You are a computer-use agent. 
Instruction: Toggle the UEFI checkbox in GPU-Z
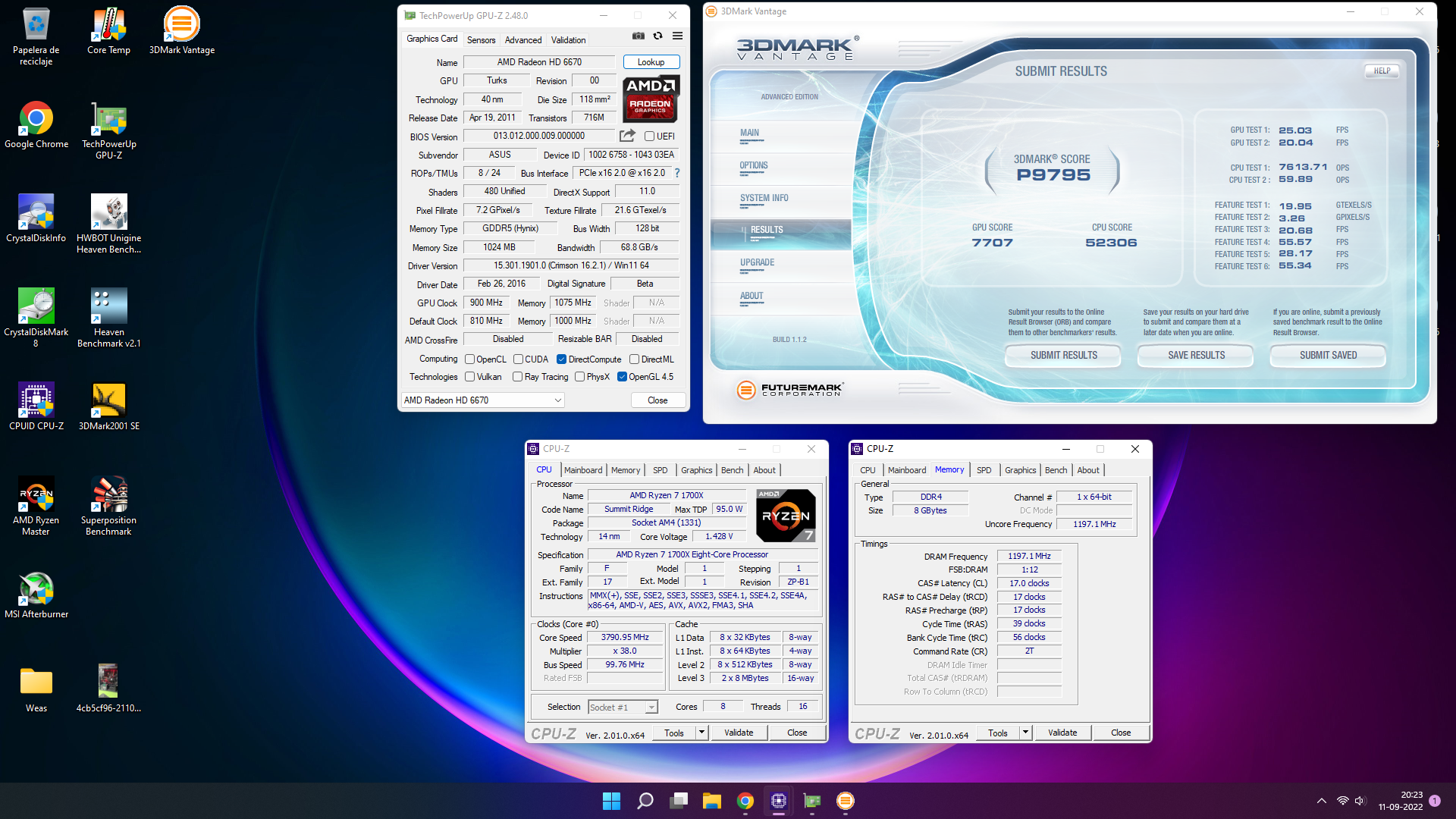point(649,136)
